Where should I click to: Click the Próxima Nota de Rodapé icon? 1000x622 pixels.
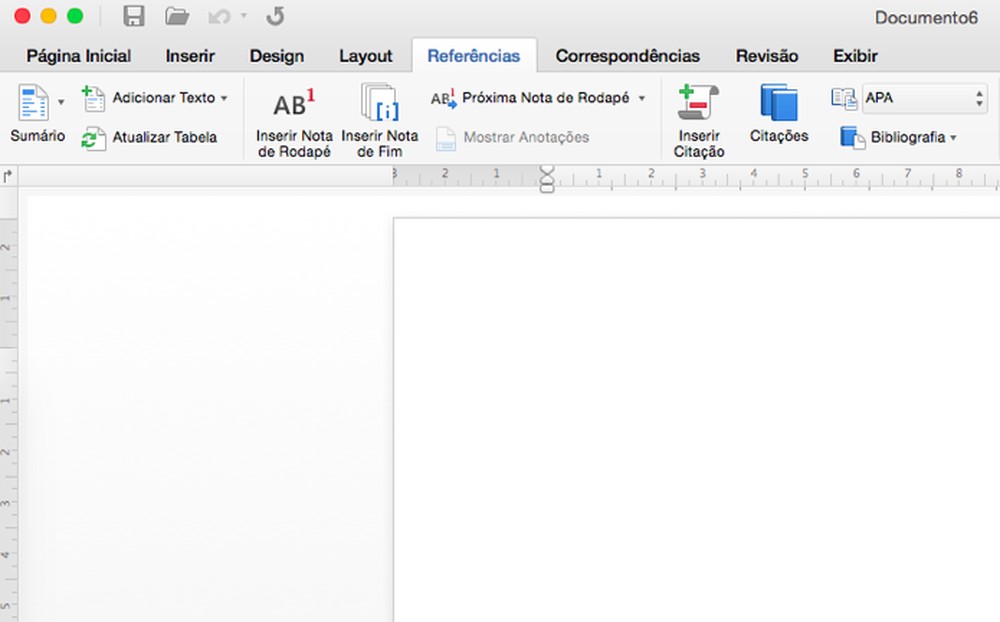pyautogui.click(x=444, y=98)
